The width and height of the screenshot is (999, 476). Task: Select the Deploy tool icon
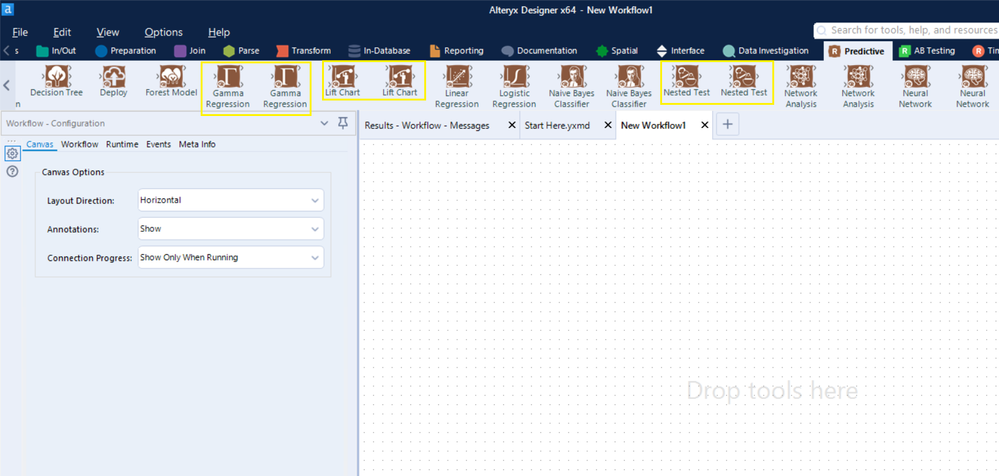click(x=113, y=76)
